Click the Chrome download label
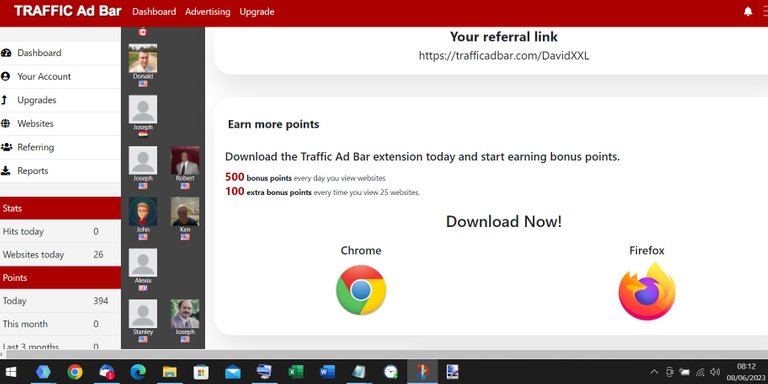 pos(361,251)
